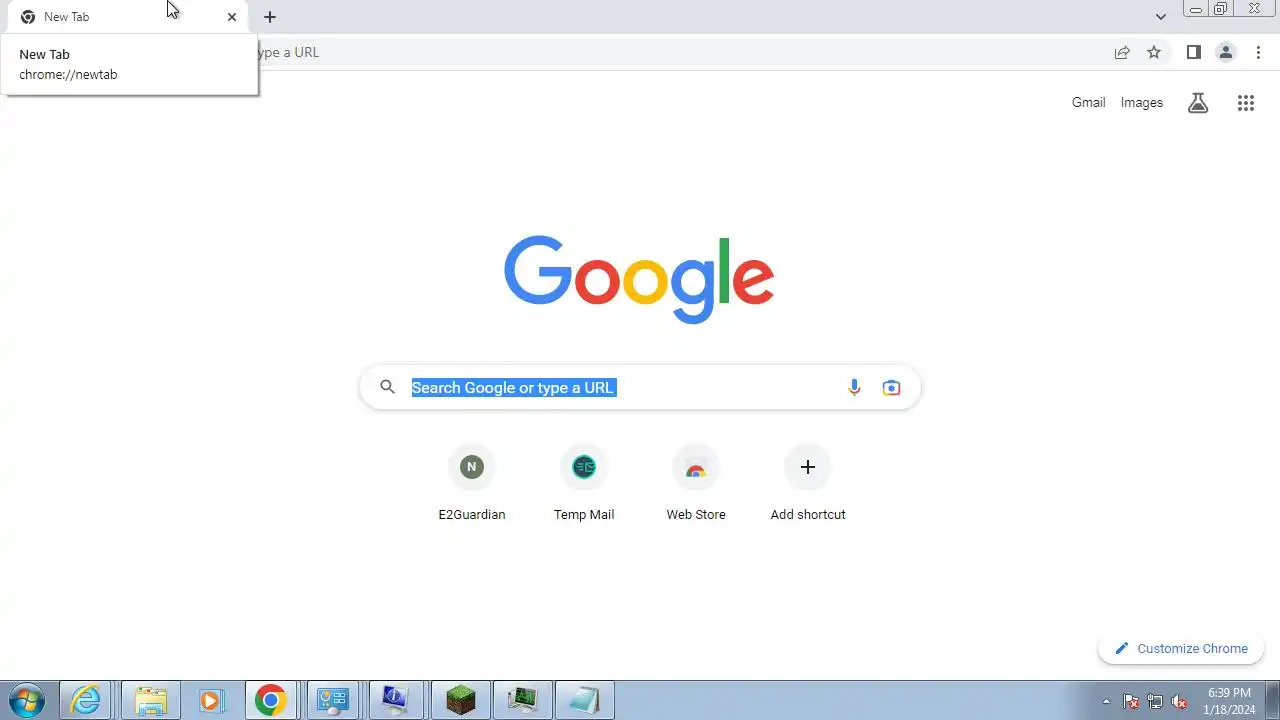
Task: Click the muted speaker volume tray icon
Action: pyautogui.click(x=1180, y=701)
